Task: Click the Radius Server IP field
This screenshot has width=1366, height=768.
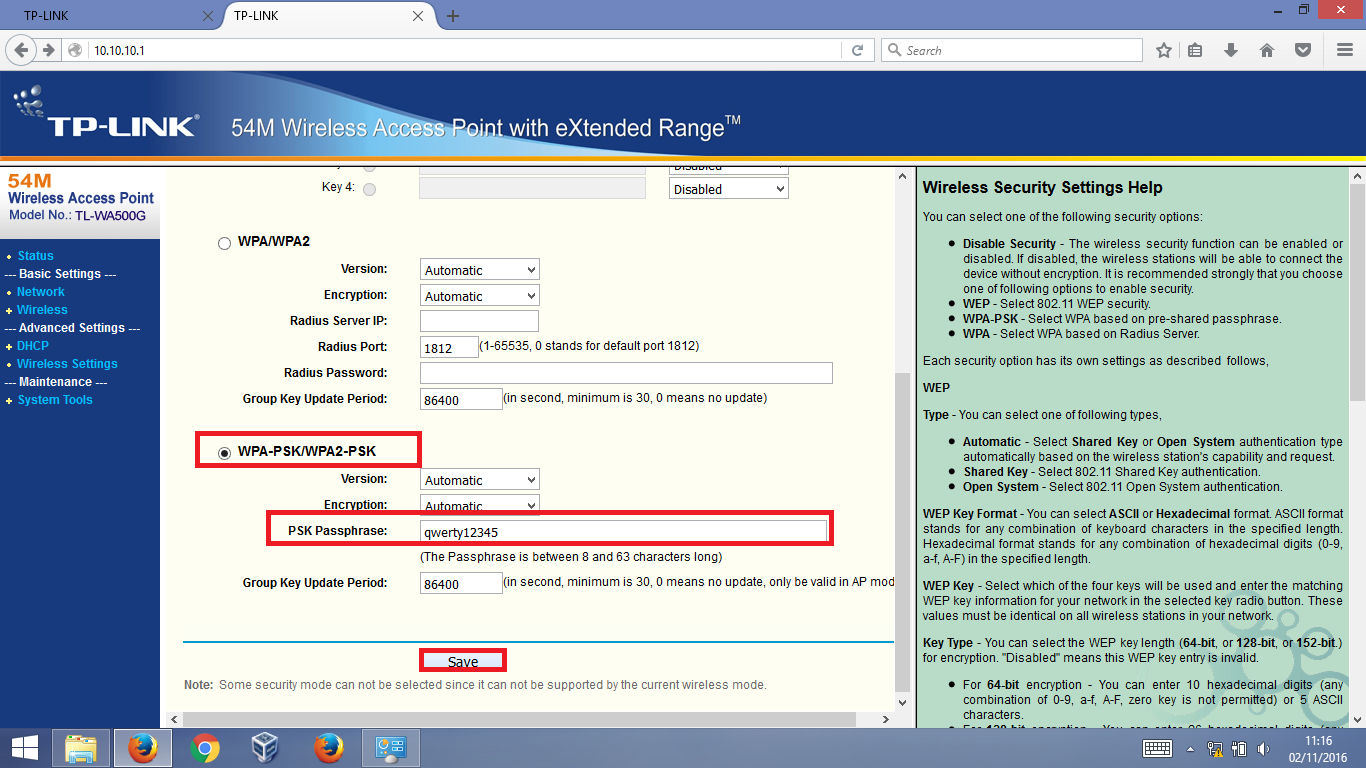Action: [479, 321]
